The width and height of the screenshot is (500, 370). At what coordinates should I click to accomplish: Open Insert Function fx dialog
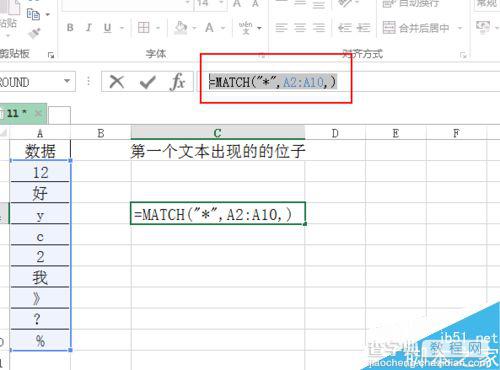click(177, 82)
